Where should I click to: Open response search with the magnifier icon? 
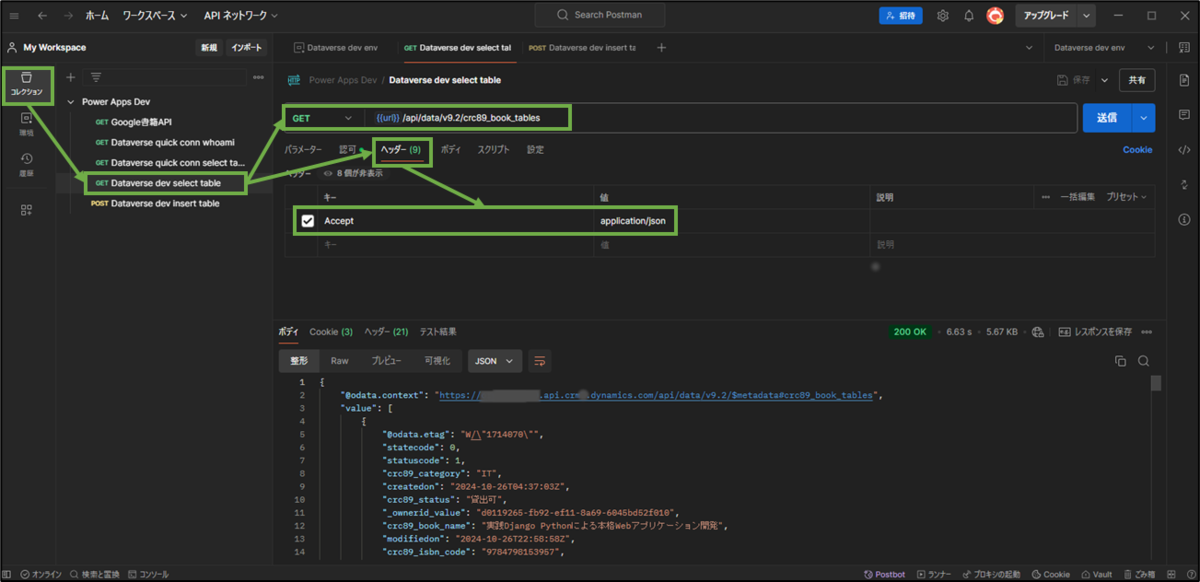(x=1144, y=360)
